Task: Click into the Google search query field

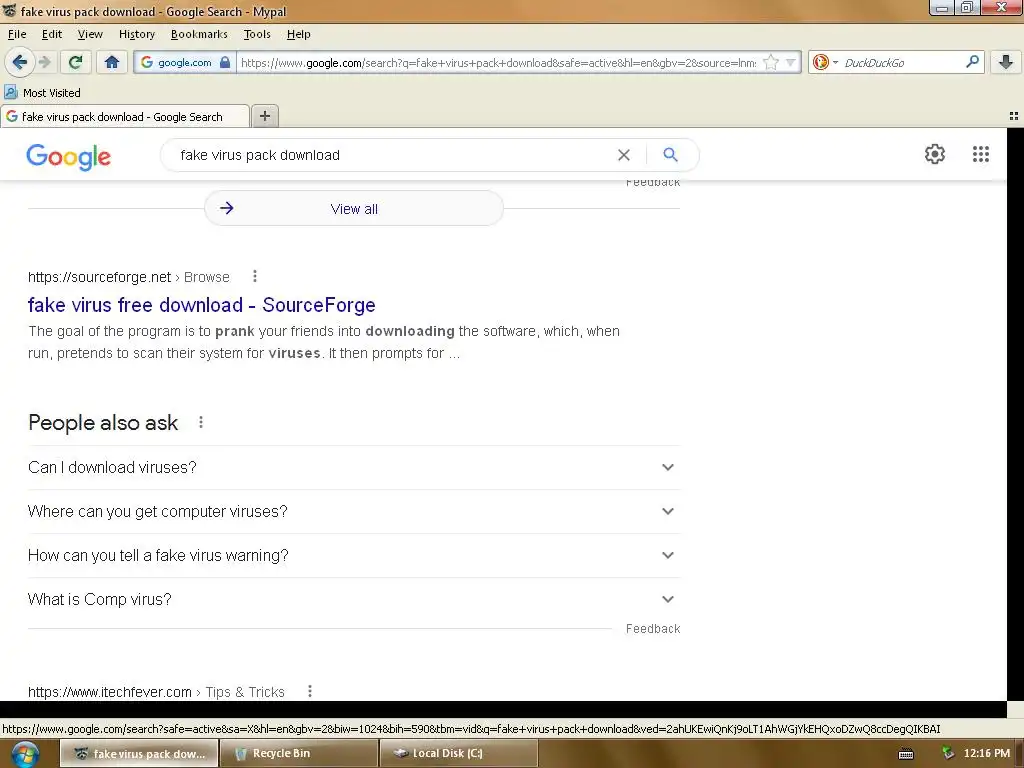Action: 392,155
